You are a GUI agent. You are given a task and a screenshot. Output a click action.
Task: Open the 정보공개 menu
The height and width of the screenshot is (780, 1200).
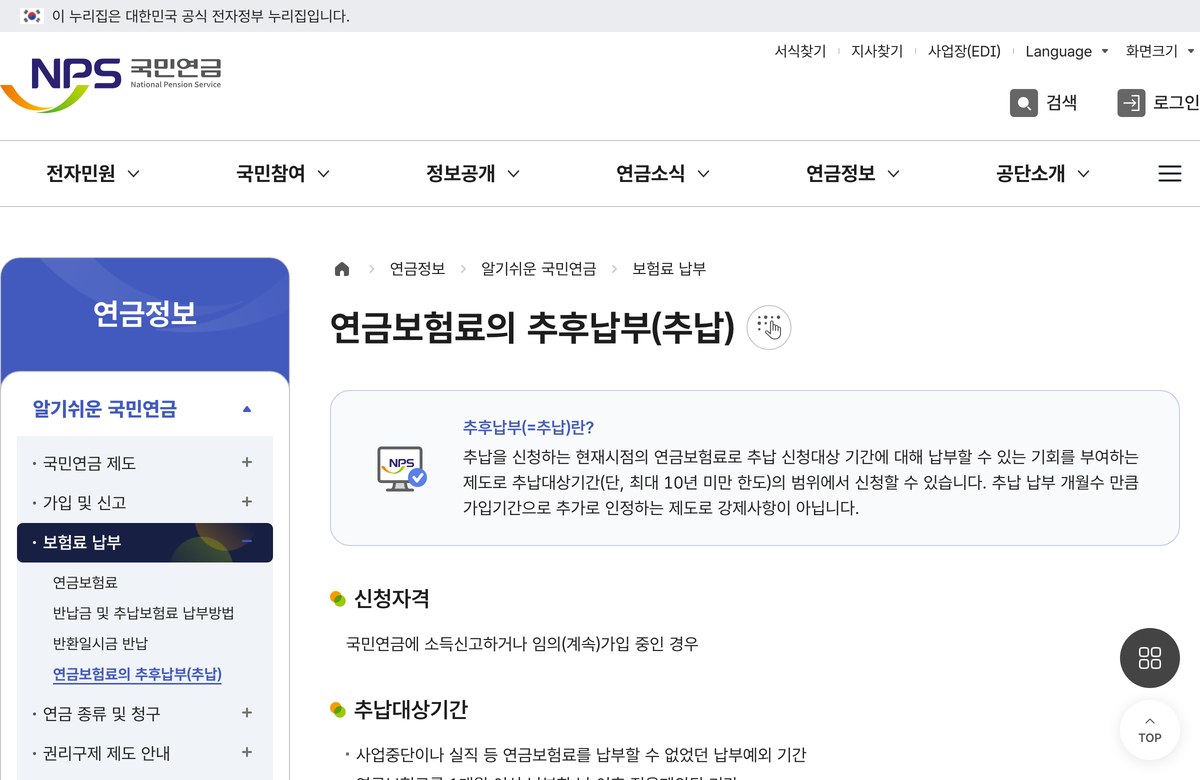click(473, 174)
